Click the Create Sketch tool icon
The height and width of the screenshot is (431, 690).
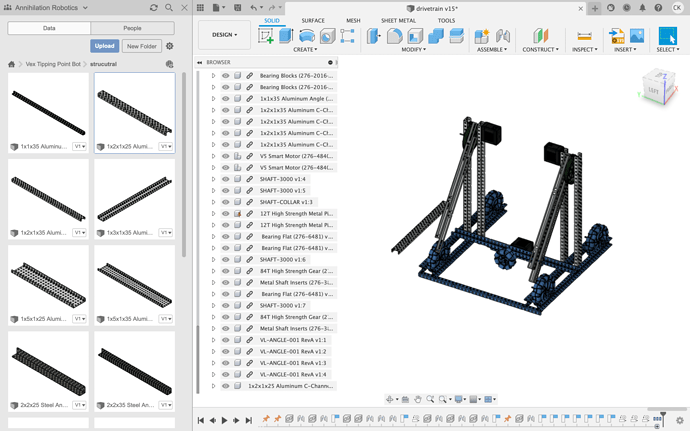pos(266,36)
